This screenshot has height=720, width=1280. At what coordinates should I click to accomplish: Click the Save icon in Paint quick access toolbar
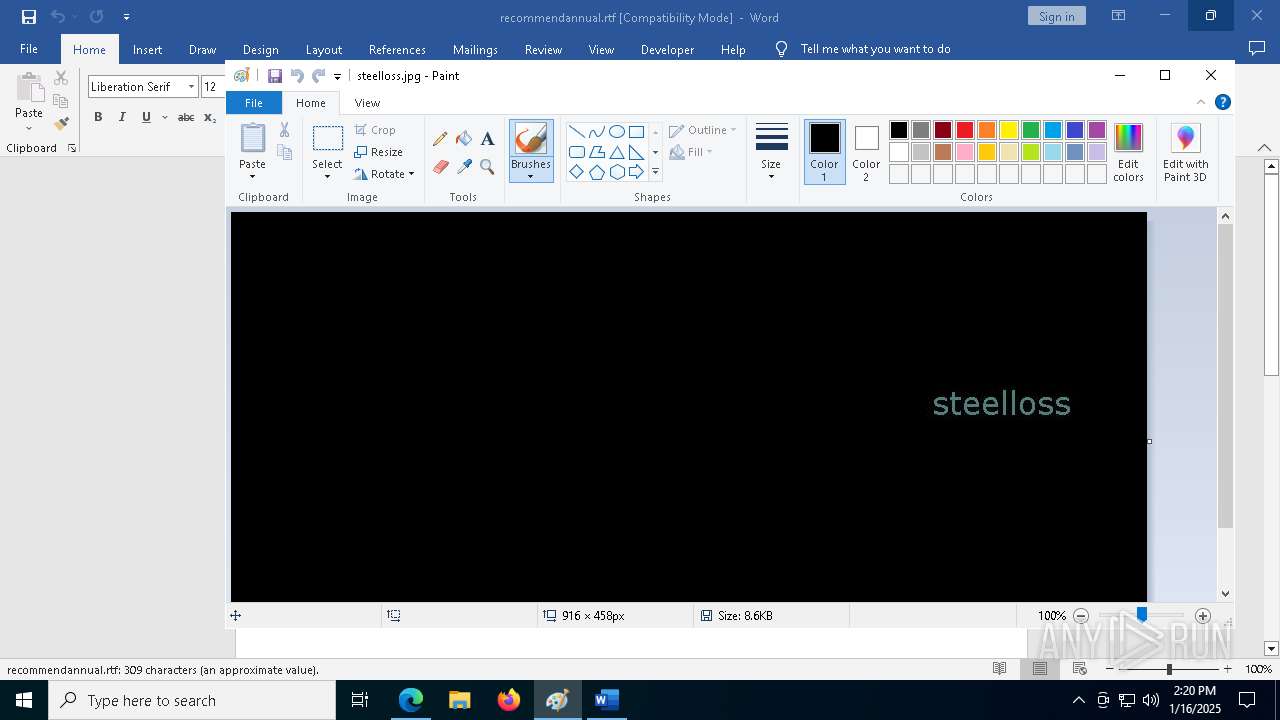click(x=275, y=76)
